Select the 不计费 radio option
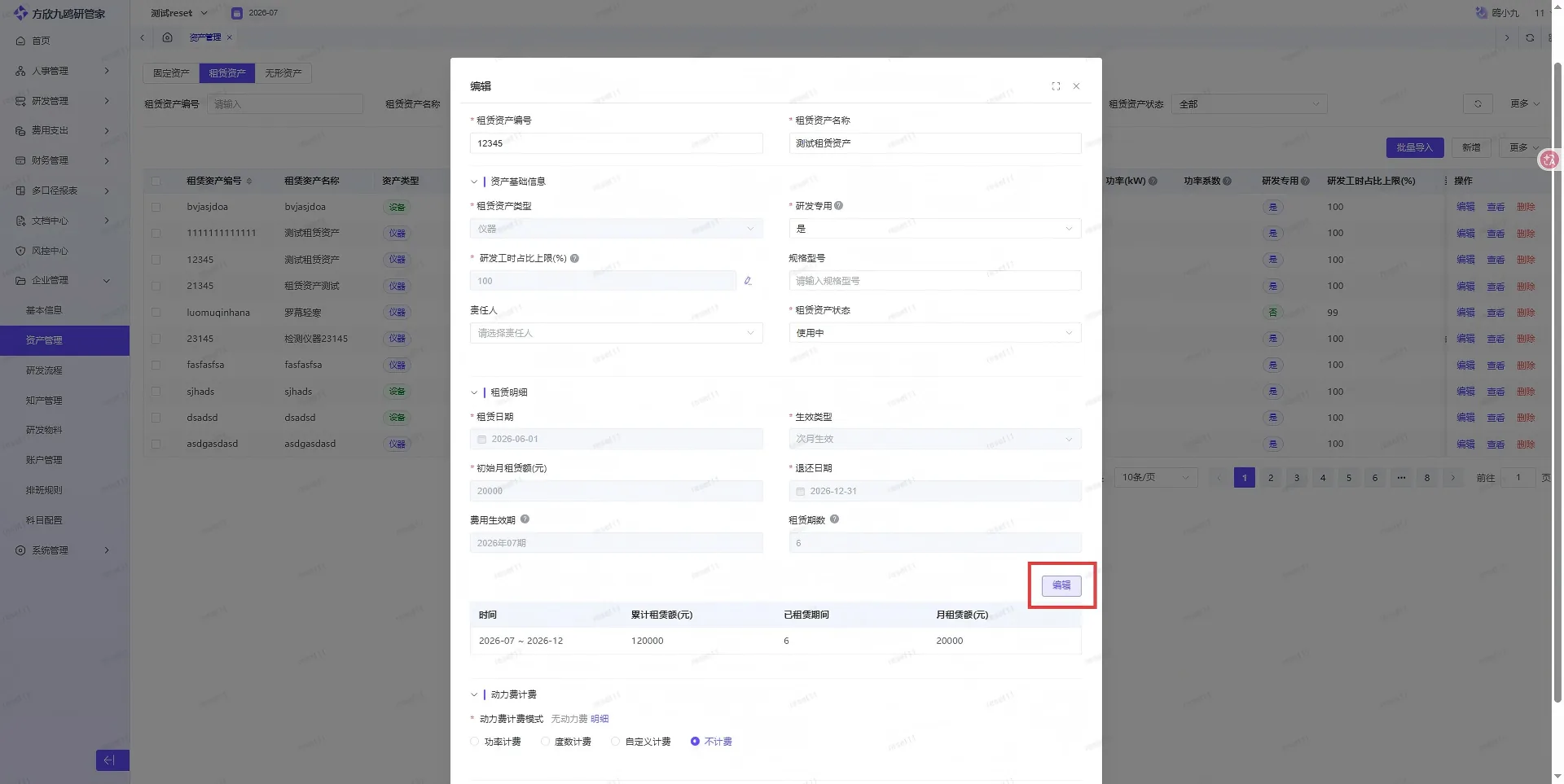This screenshot has width=1564, height=784. [695, 742]
